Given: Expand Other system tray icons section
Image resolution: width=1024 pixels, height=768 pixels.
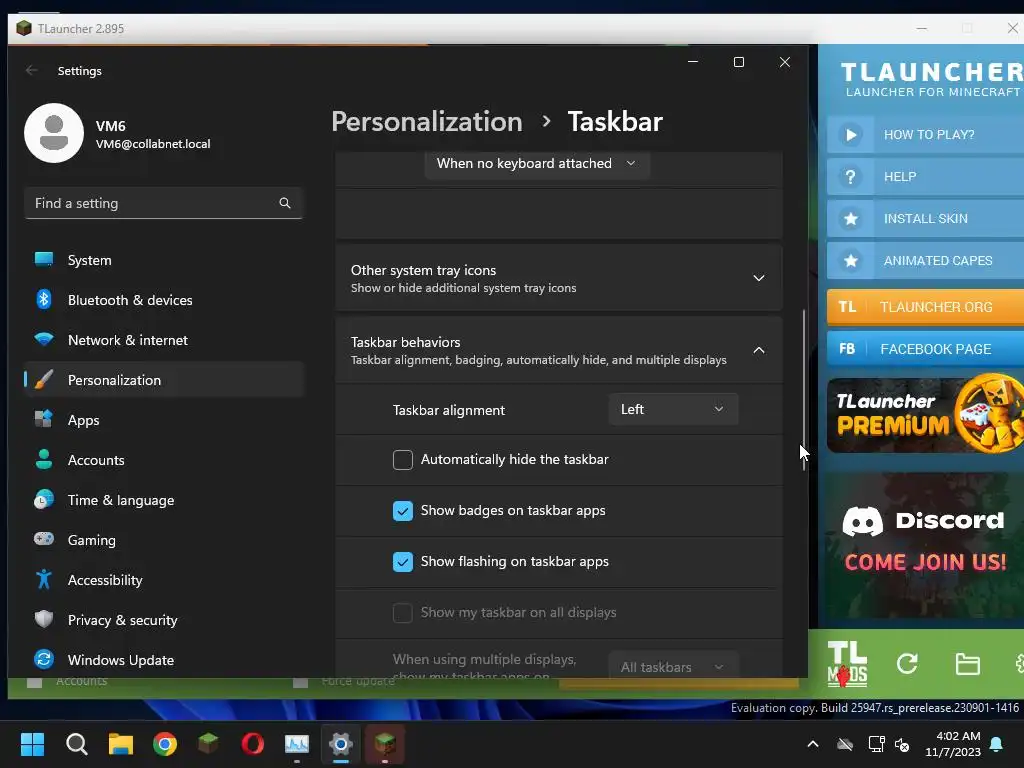Looking at the screenshot, I should point(559,278).
